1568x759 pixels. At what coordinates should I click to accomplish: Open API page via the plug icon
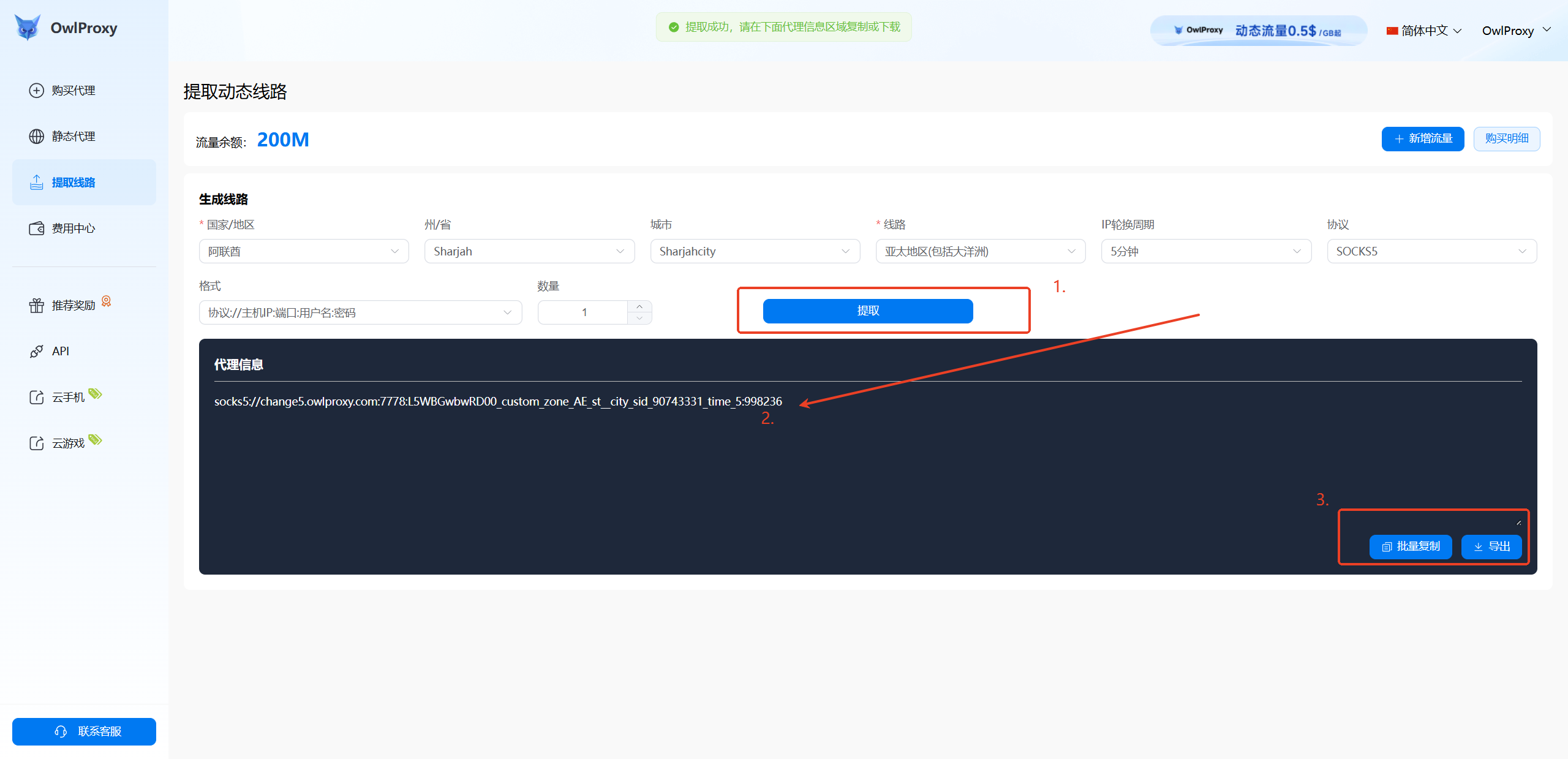click(x=37, y=351)
